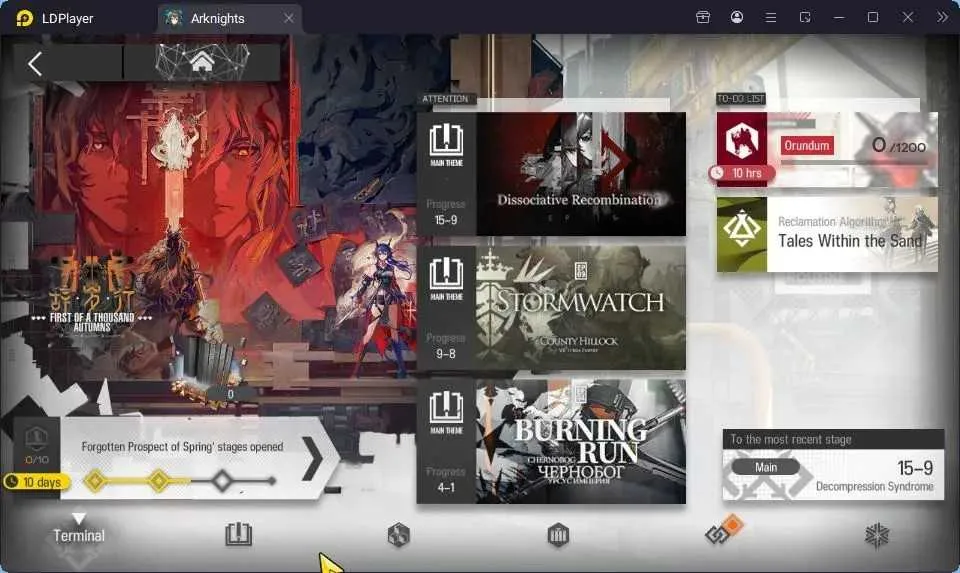This screenshot has width=960, height=573.
Task: Click the Orundum 0/1200 counter
Action: point(899,146)
